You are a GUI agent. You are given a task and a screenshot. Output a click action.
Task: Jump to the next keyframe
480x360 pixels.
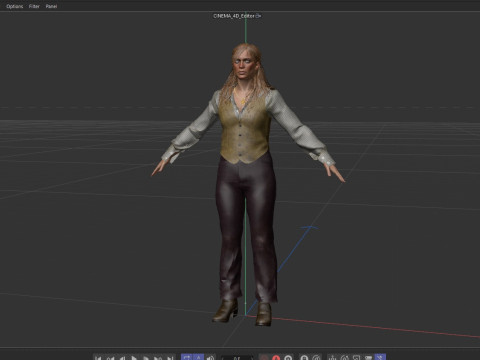click(x=158, y=358)
